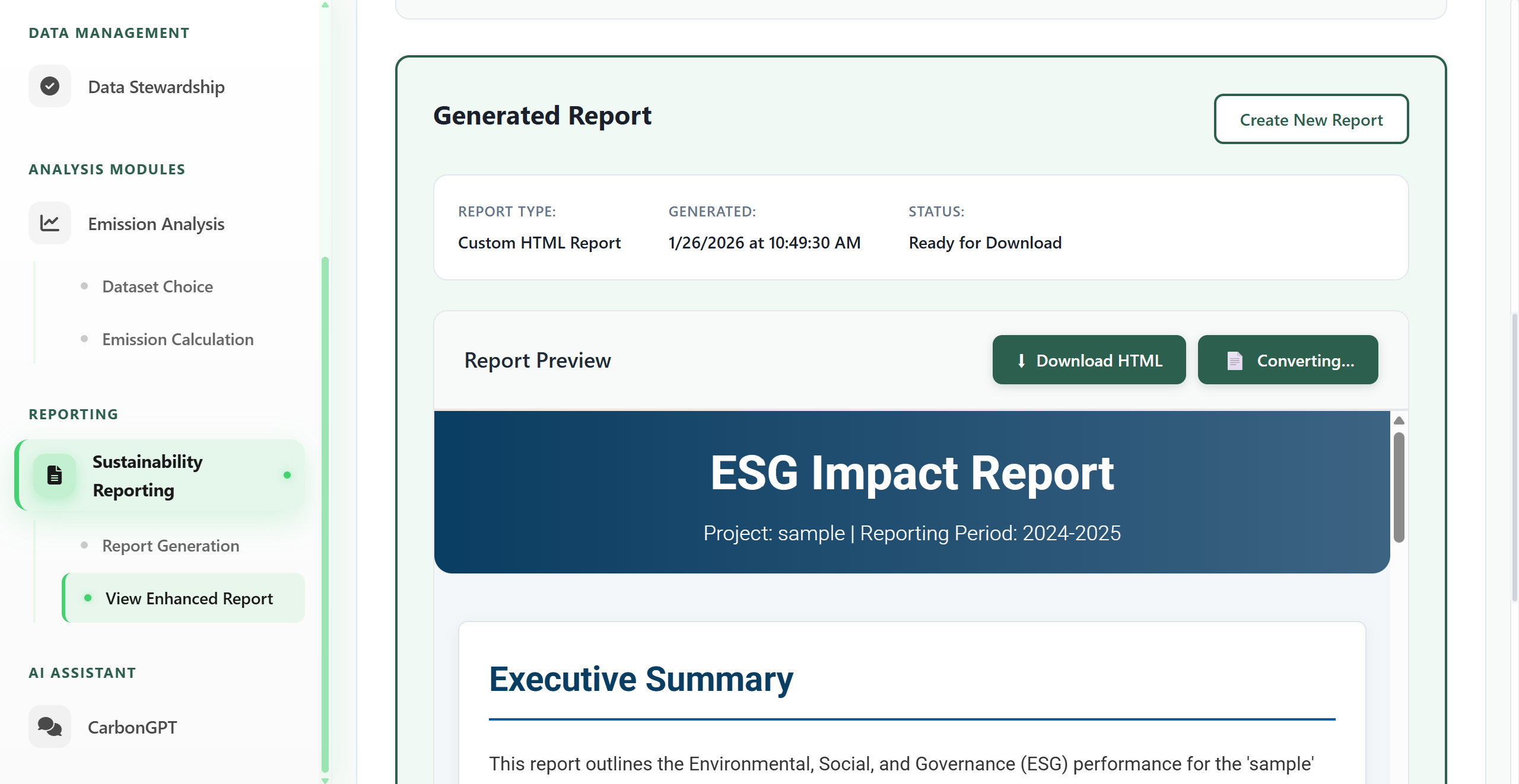
Task: Click the report preview scrollbar thumb
Action: click(1399, 486)
